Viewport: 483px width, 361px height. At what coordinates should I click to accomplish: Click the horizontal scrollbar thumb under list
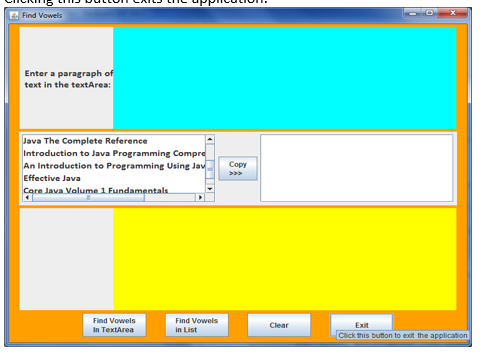[88, 198]
